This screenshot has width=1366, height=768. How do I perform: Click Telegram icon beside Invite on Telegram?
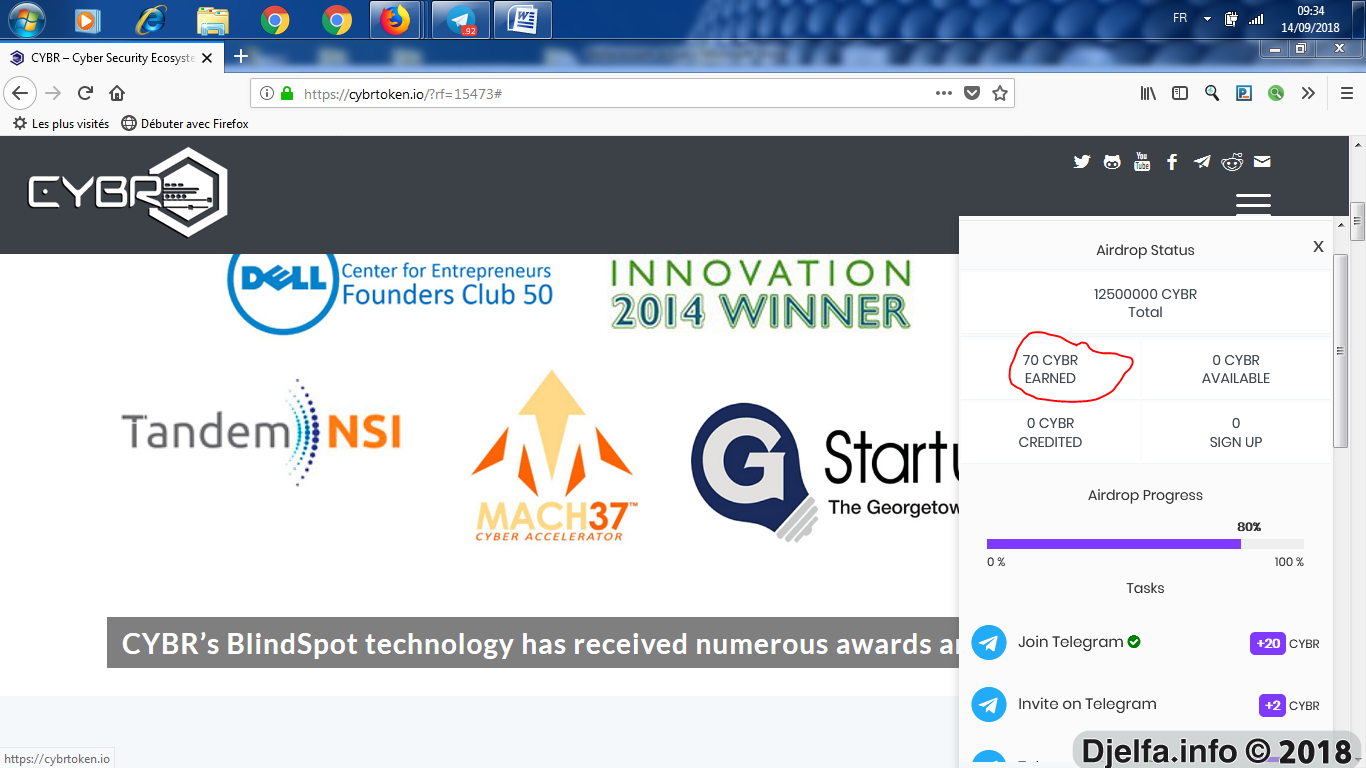pyautogui.click(x=989, y=704)
